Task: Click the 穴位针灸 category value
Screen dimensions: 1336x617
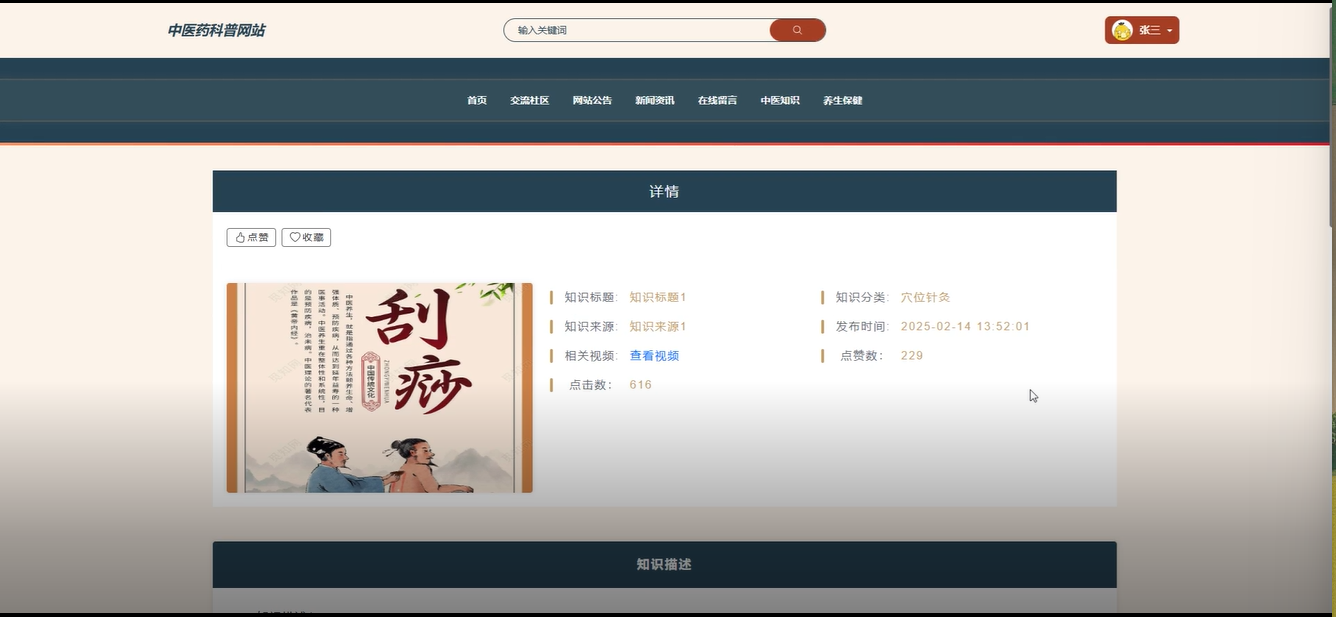Action: [x=925, y=297]
